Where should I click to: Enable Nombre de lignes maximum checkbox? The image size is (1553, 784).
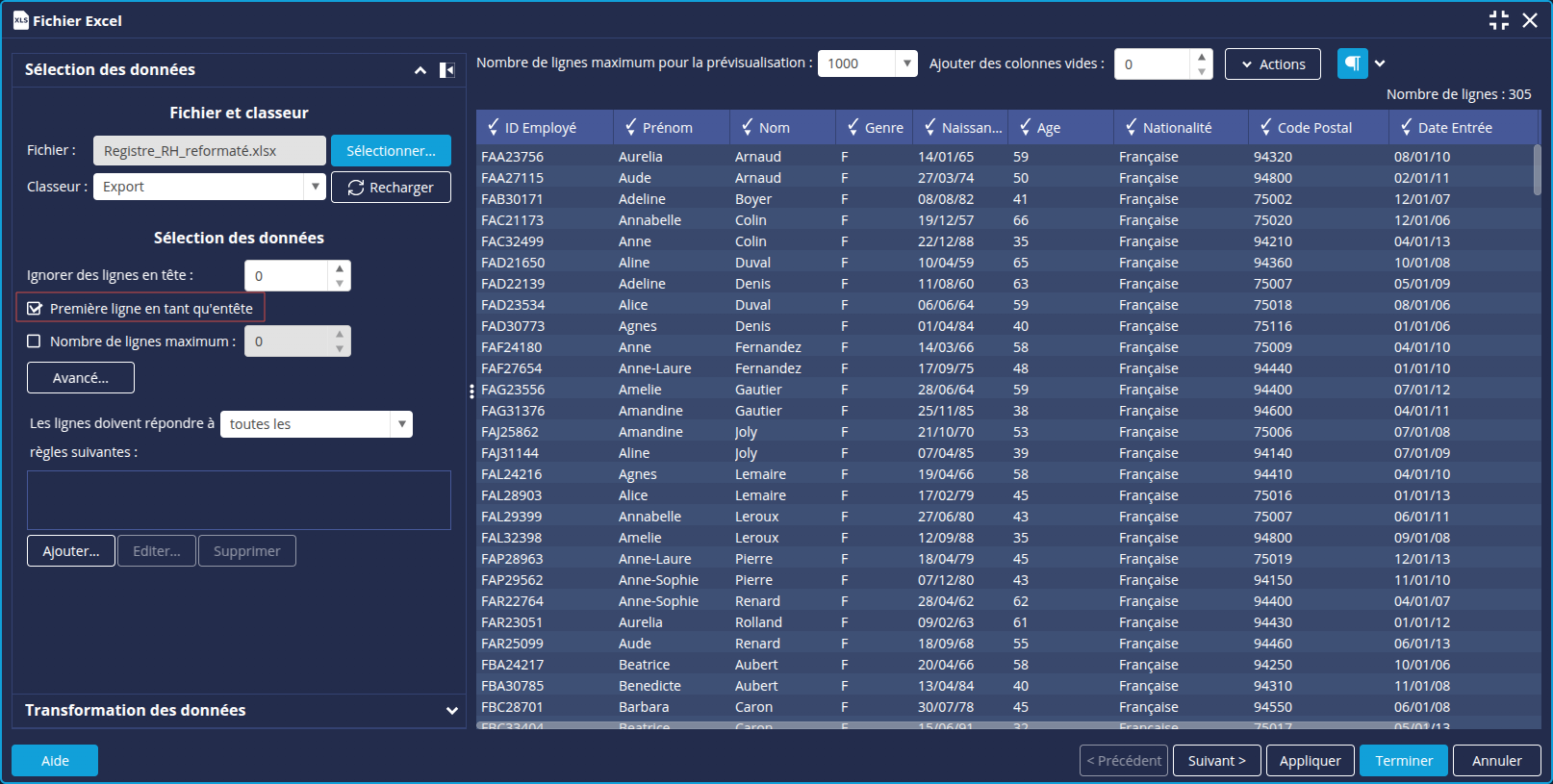[x=35, y=341]
